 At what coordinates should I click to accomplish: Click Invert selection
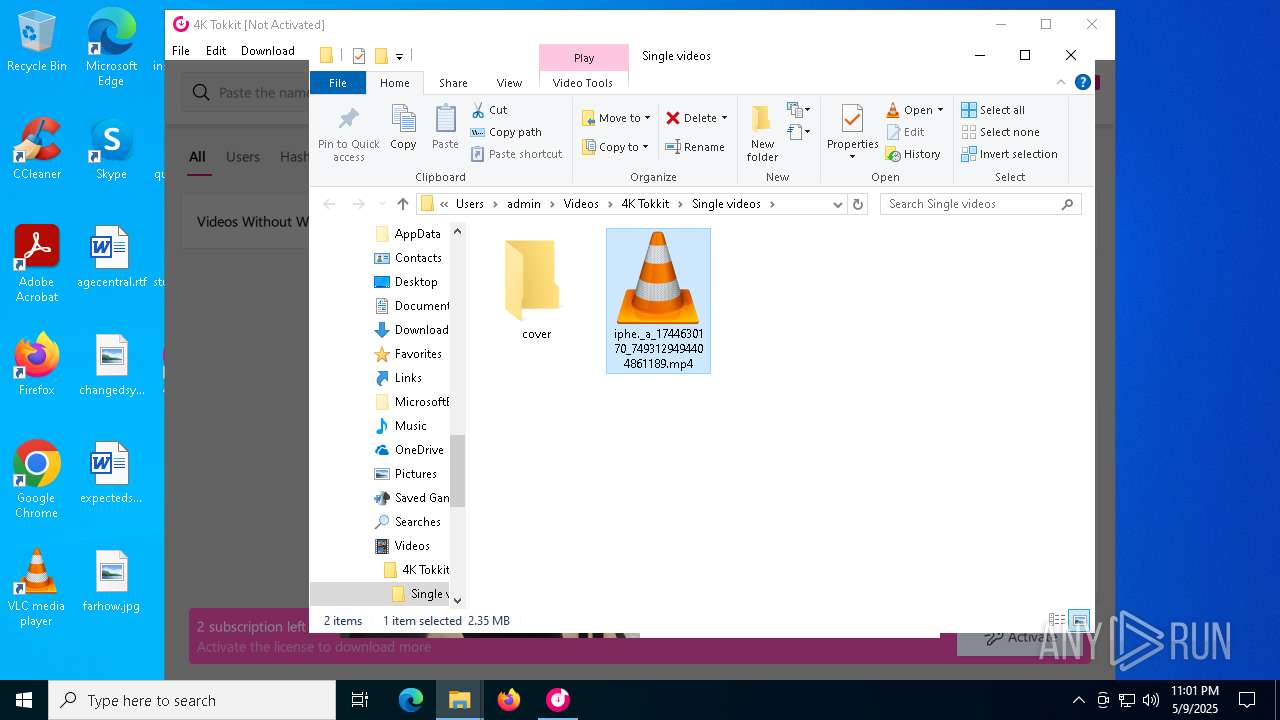[x=1009, y=154]
